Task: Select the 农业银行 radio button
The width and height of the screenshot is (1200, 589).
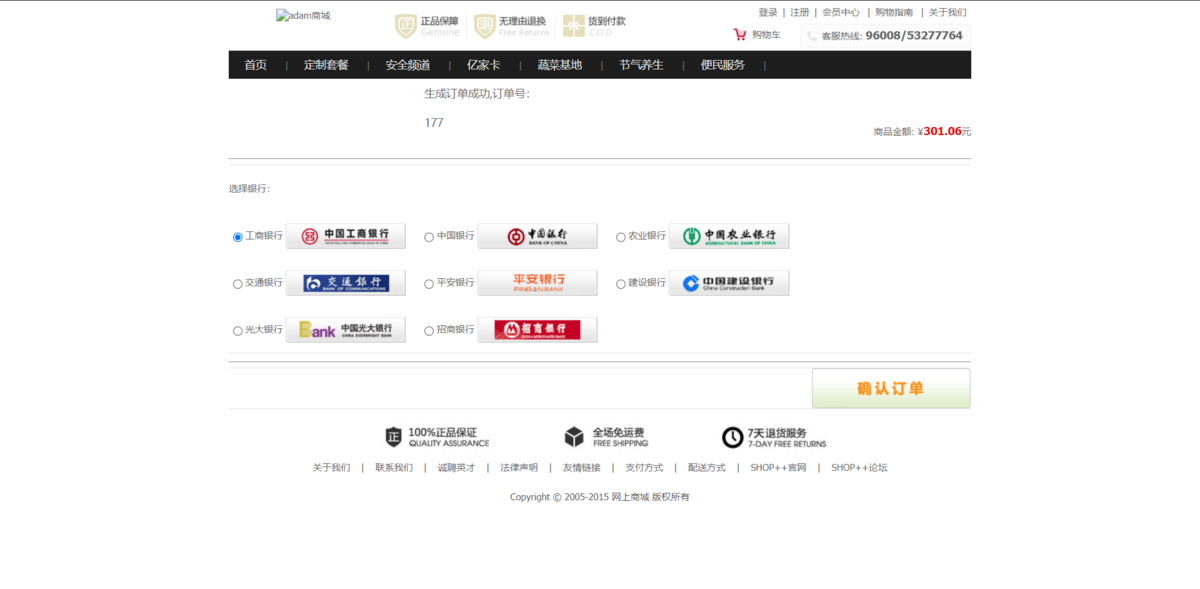Action: (621, 237)
